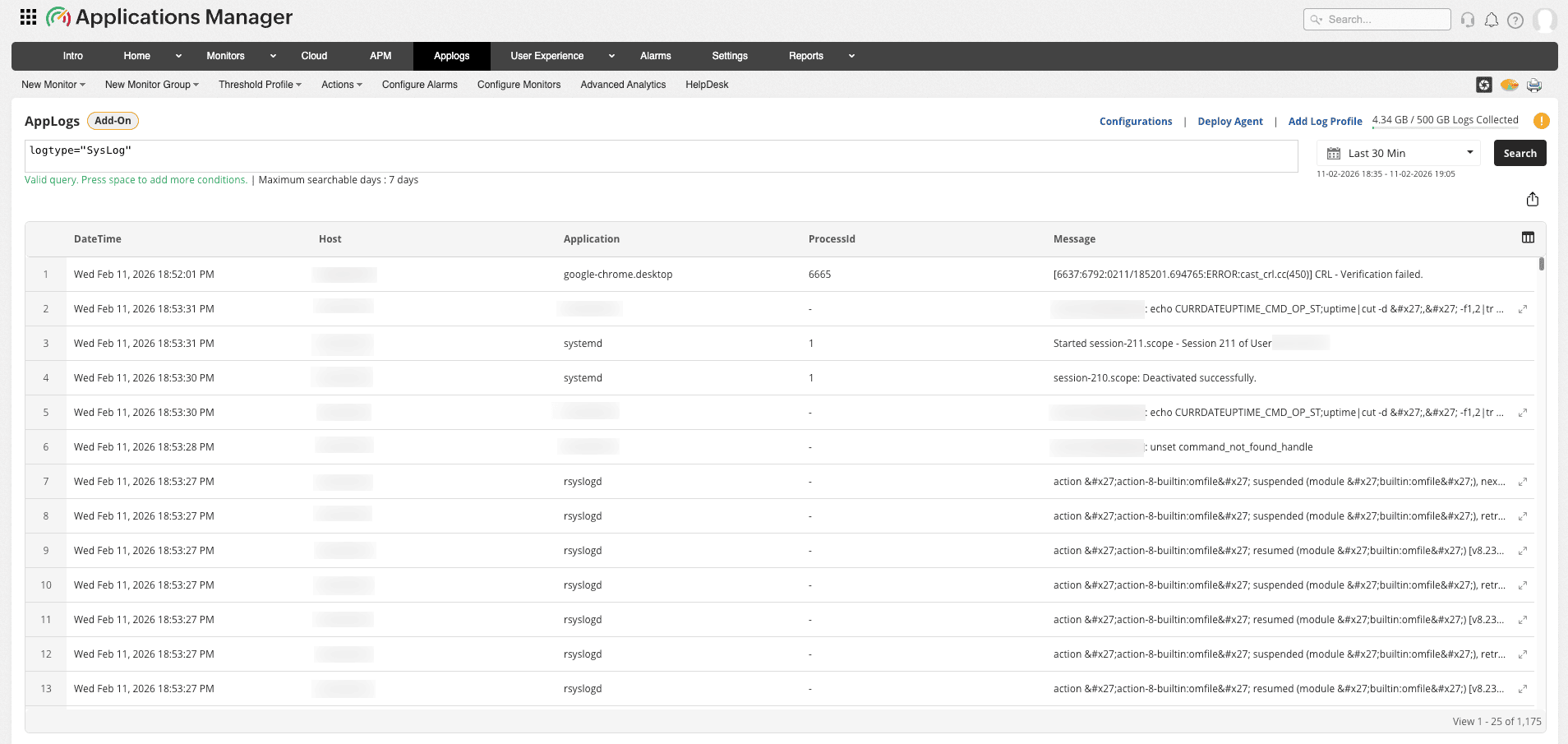The height and width of the screenshot is (744, 1568).
Task: Click the Search button
Action: pyautogui.click(x=1520, y=153)
